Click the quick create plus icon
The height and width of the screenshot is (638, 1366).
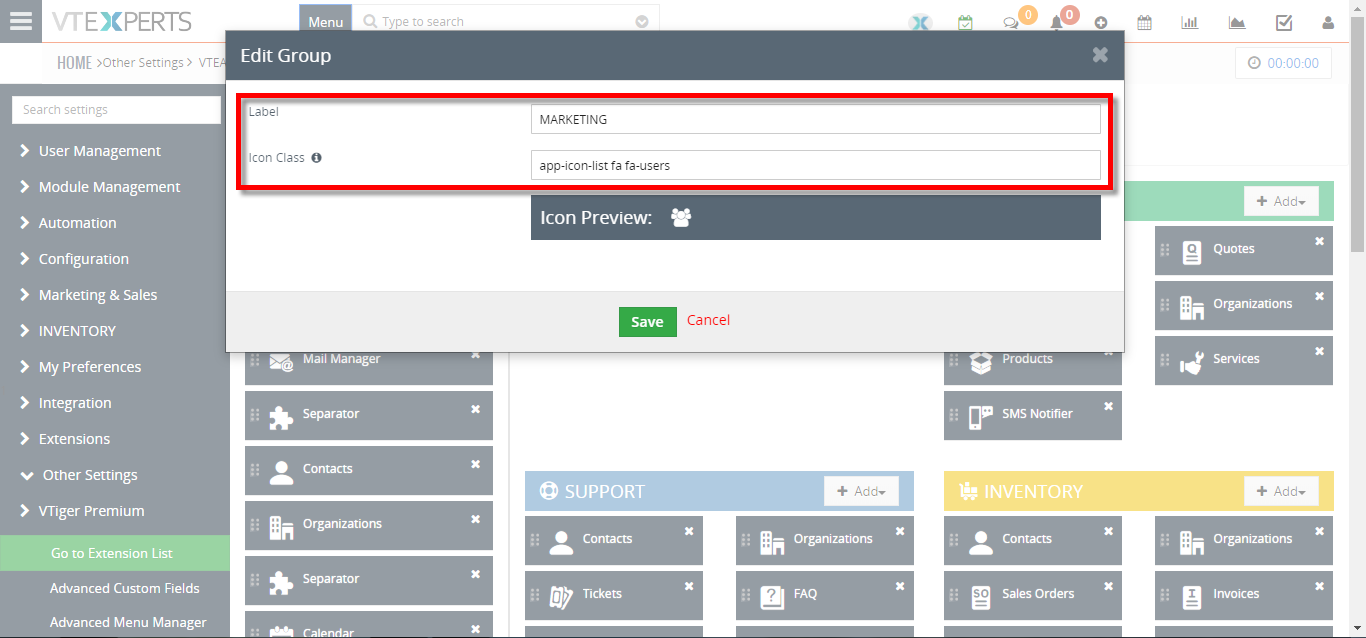click(x=1101, y=23)
